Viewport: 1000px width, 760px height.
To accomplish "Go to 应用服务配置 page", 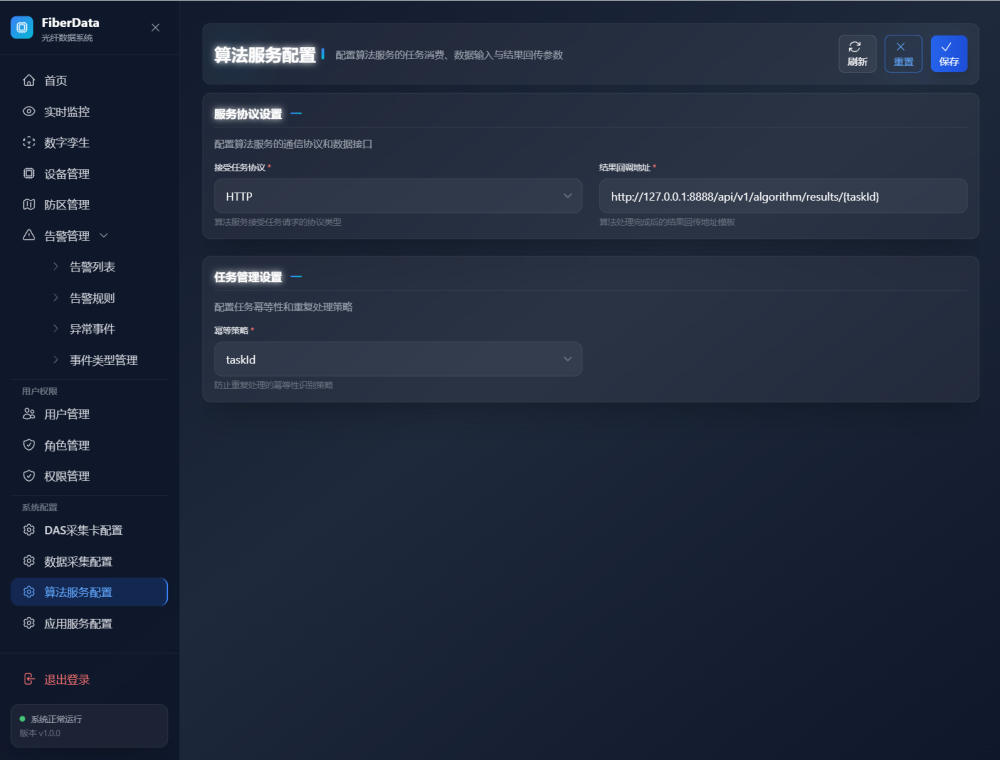I will pyautogui.click(x=78, y=623).
